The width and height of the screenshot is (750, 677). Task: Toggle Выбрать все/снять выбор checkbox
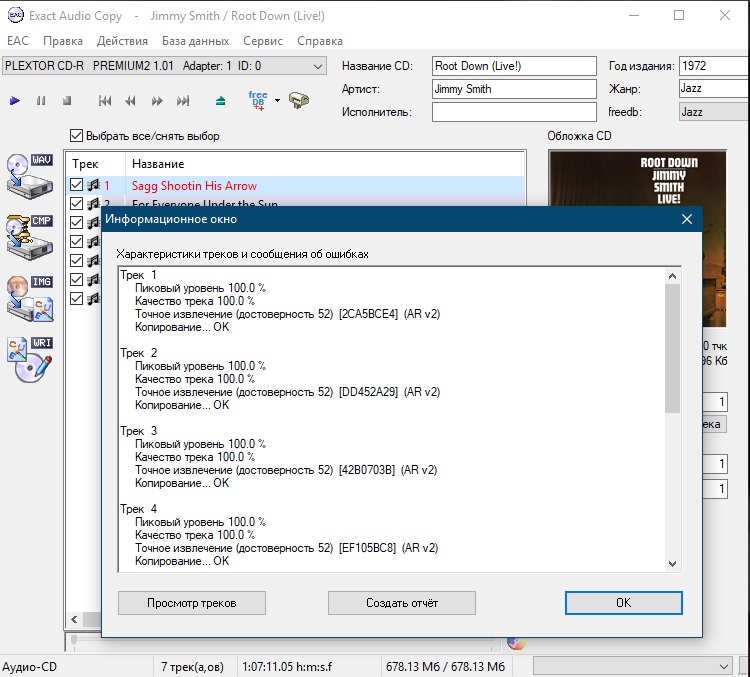(x=76, y=135)
